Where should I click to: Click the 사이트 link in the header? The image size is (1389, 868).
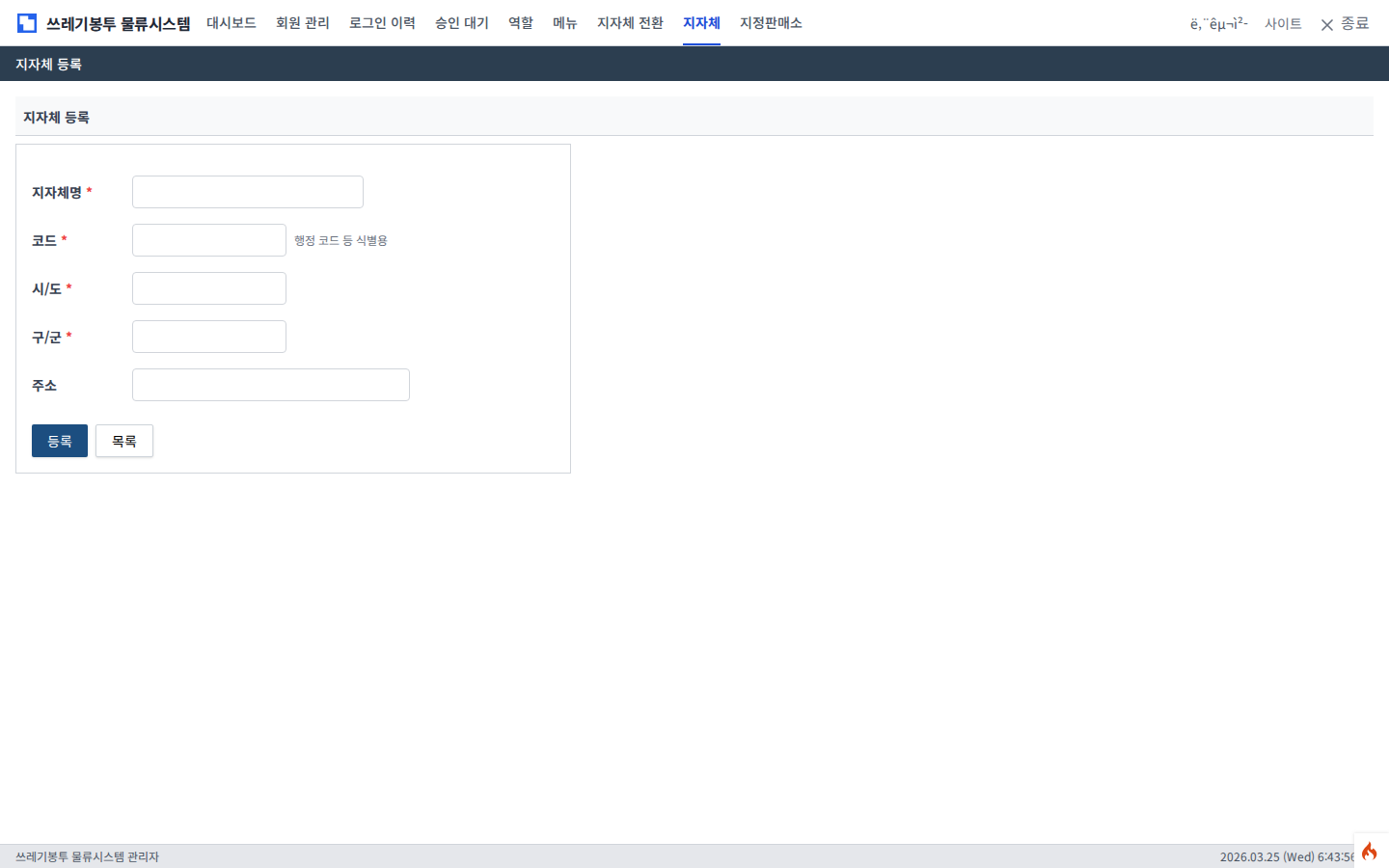pos(1283,24)
